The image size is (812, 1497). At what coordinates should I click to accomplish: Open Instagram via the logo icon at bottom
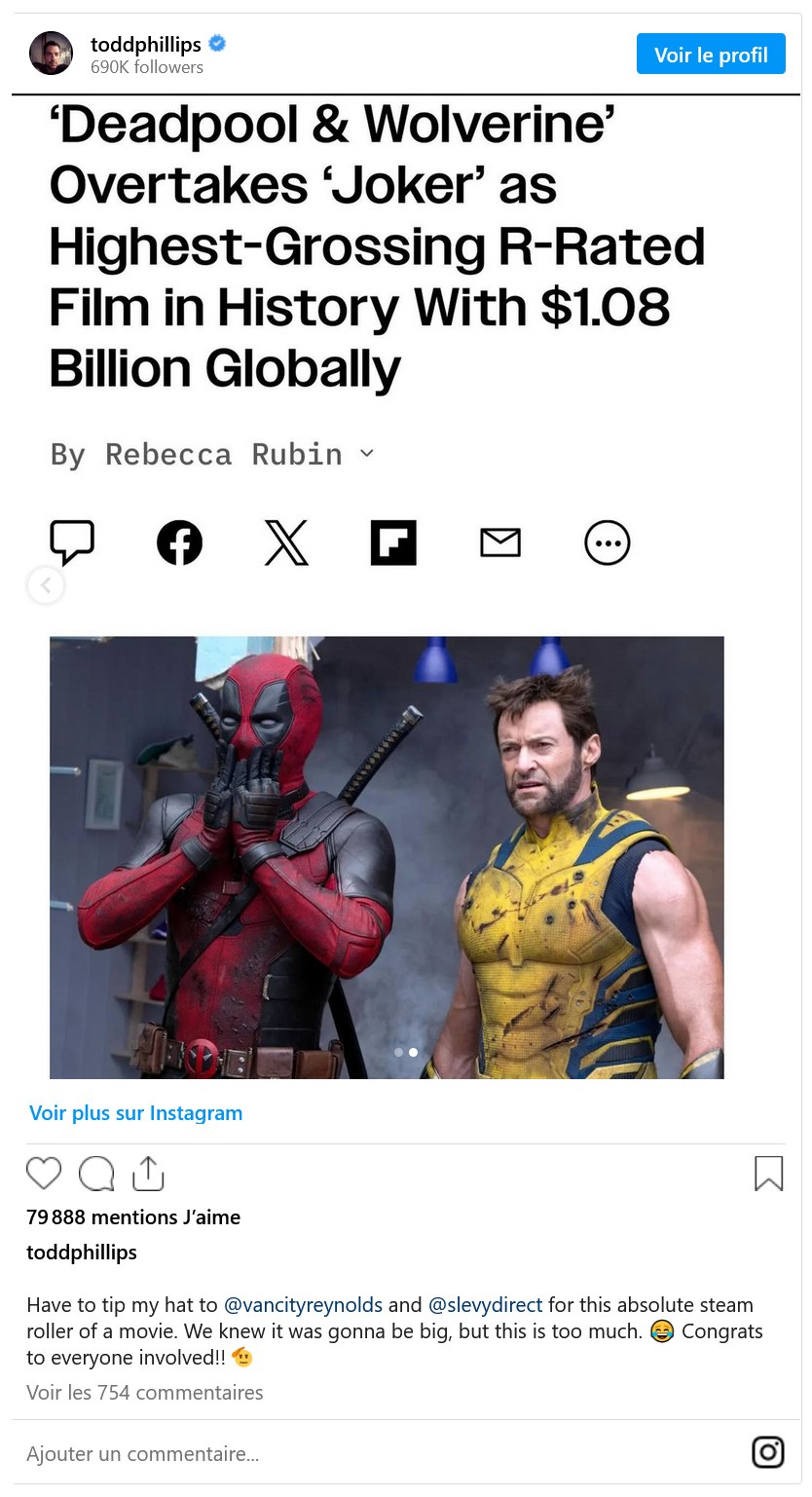coord(768,1452)
